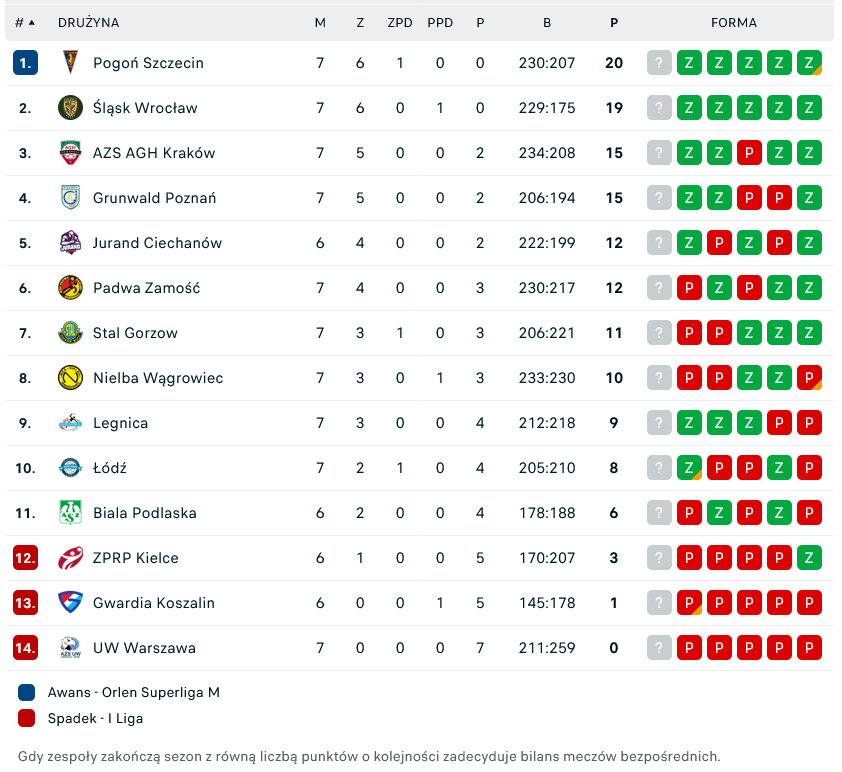Click the blue Awans legend color square
The width and height of the screenshot is (842, 772).
pyautogui.click(x=27, y=692)
